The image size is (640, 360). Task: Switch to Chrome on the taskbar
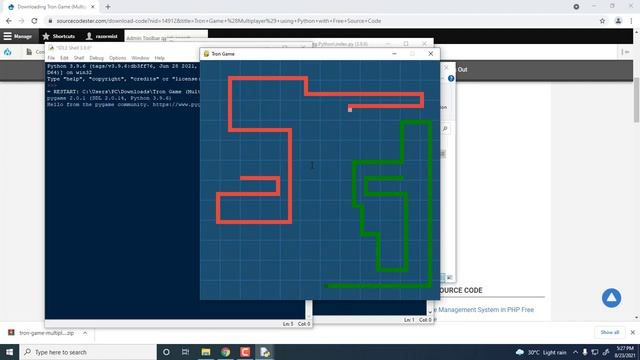225,352
